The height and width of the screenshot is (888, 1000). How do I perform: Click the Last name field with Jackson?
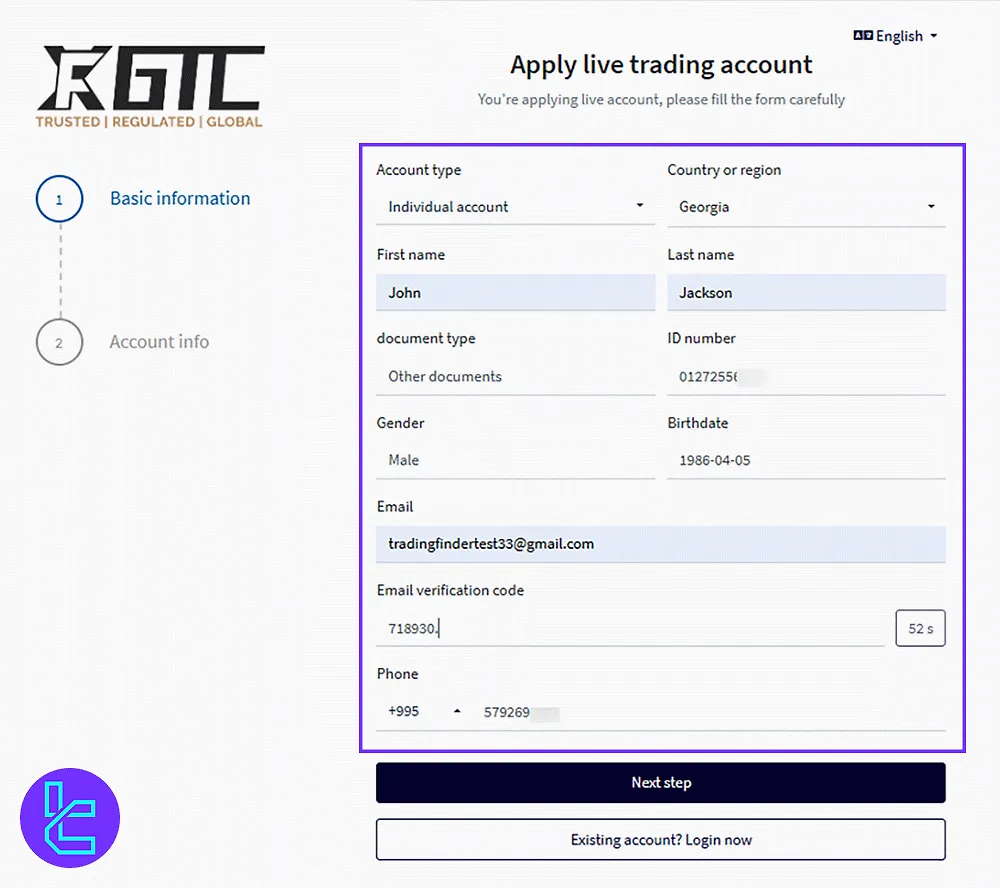click(x=806, y=293)
